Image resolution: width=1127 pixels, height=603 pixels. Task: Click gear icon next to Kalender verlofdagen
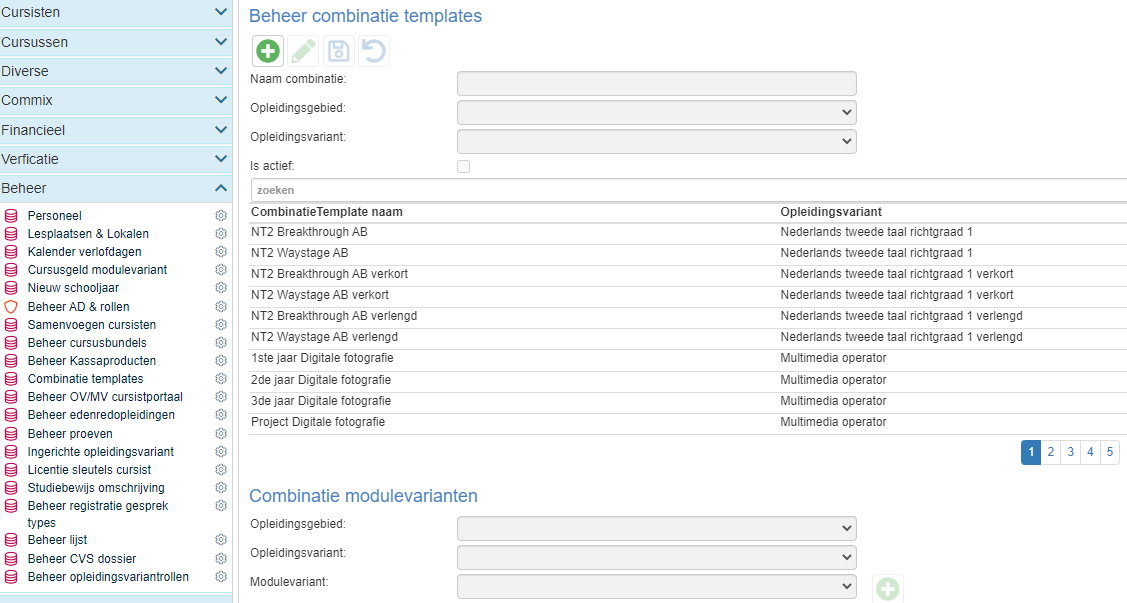click(221, 252)
